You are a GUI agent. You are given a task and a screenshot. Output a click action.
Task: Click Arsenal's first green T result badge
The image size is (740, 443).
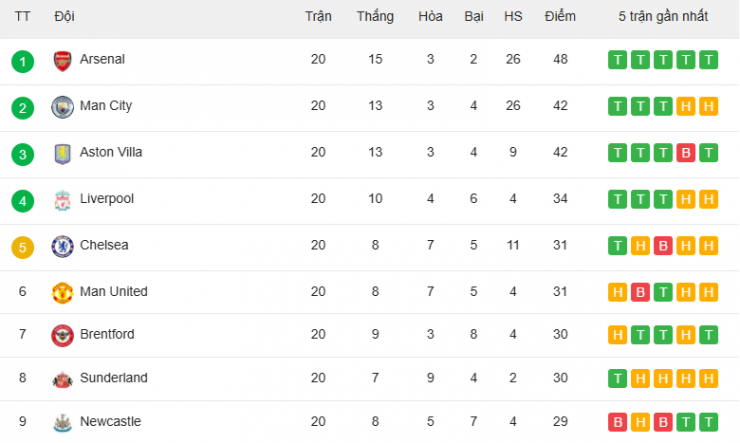pyautogui.click(x=617, y=60)
